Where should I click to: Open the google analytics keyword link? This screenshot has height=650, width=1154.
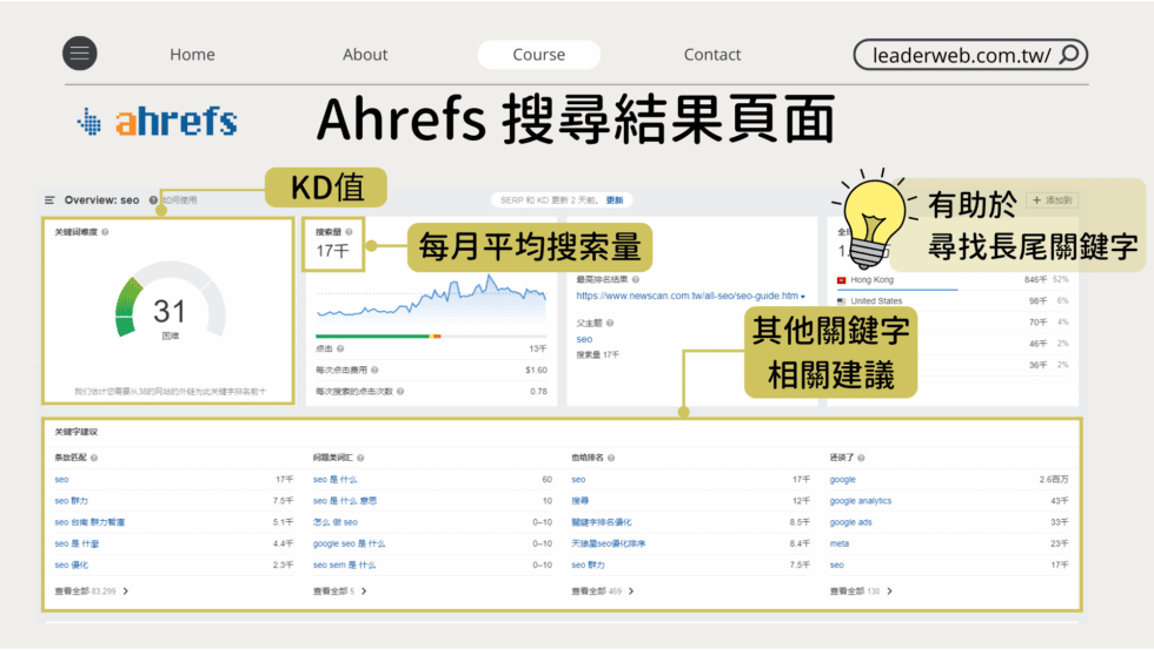[860, 501]
